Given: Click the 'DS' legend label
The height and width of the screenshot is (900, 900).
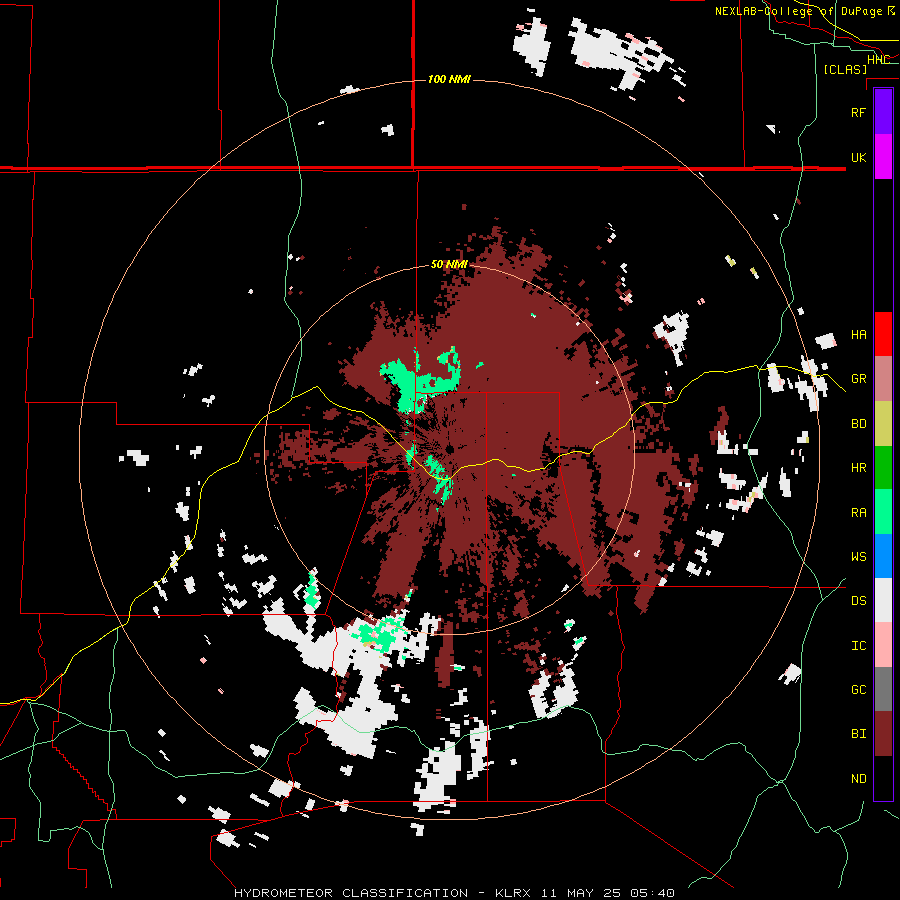Looking at the screenshot, I should coord(858,600).
